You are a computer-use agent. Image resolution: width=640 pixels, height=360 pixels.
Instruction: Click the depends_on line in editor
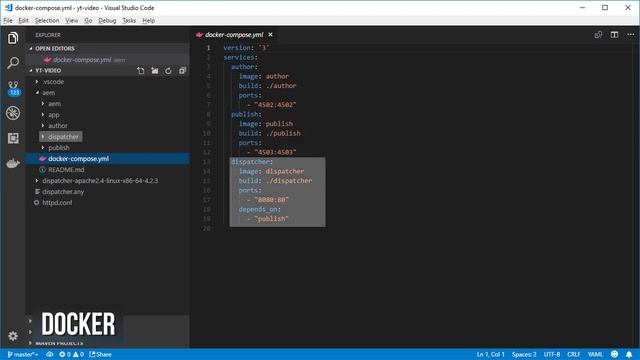coord(260,209)
